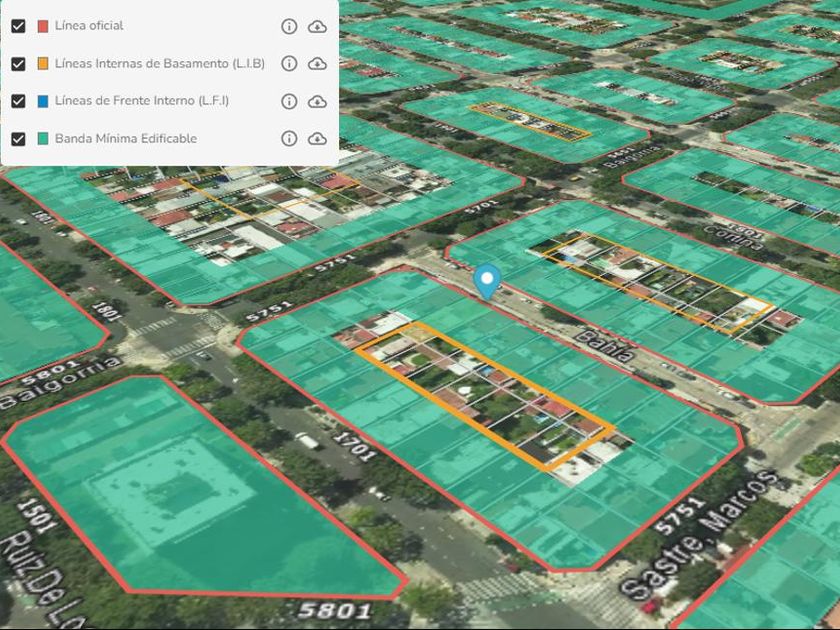Click the Líneas de Frente Interno (L.F.I) label
The height and width of the screenshot is (630, 840).
(142, 101)
